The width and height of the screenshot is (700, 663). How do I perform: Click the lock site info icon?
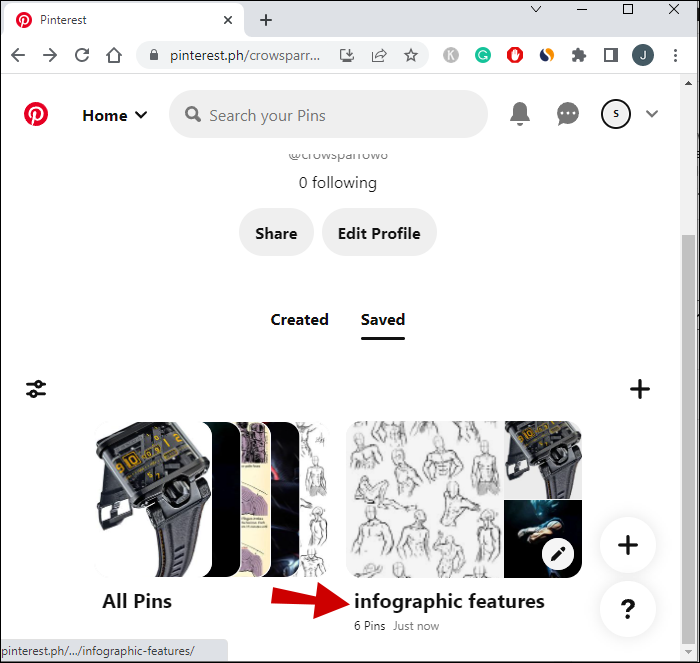tap(154, 55)
